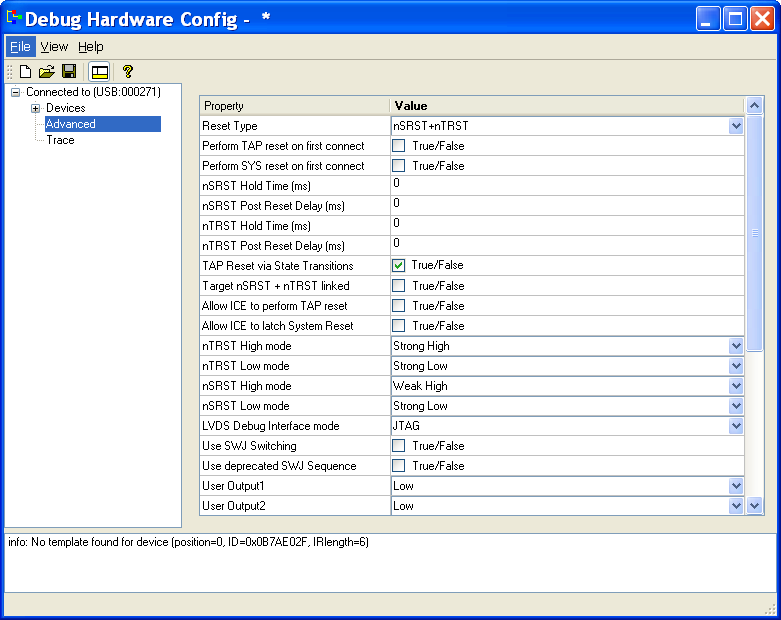781x620 pixels.
Task: Enable Perform TAP reset on first connect
Action: pyautogui.click(x=398, y=146)
